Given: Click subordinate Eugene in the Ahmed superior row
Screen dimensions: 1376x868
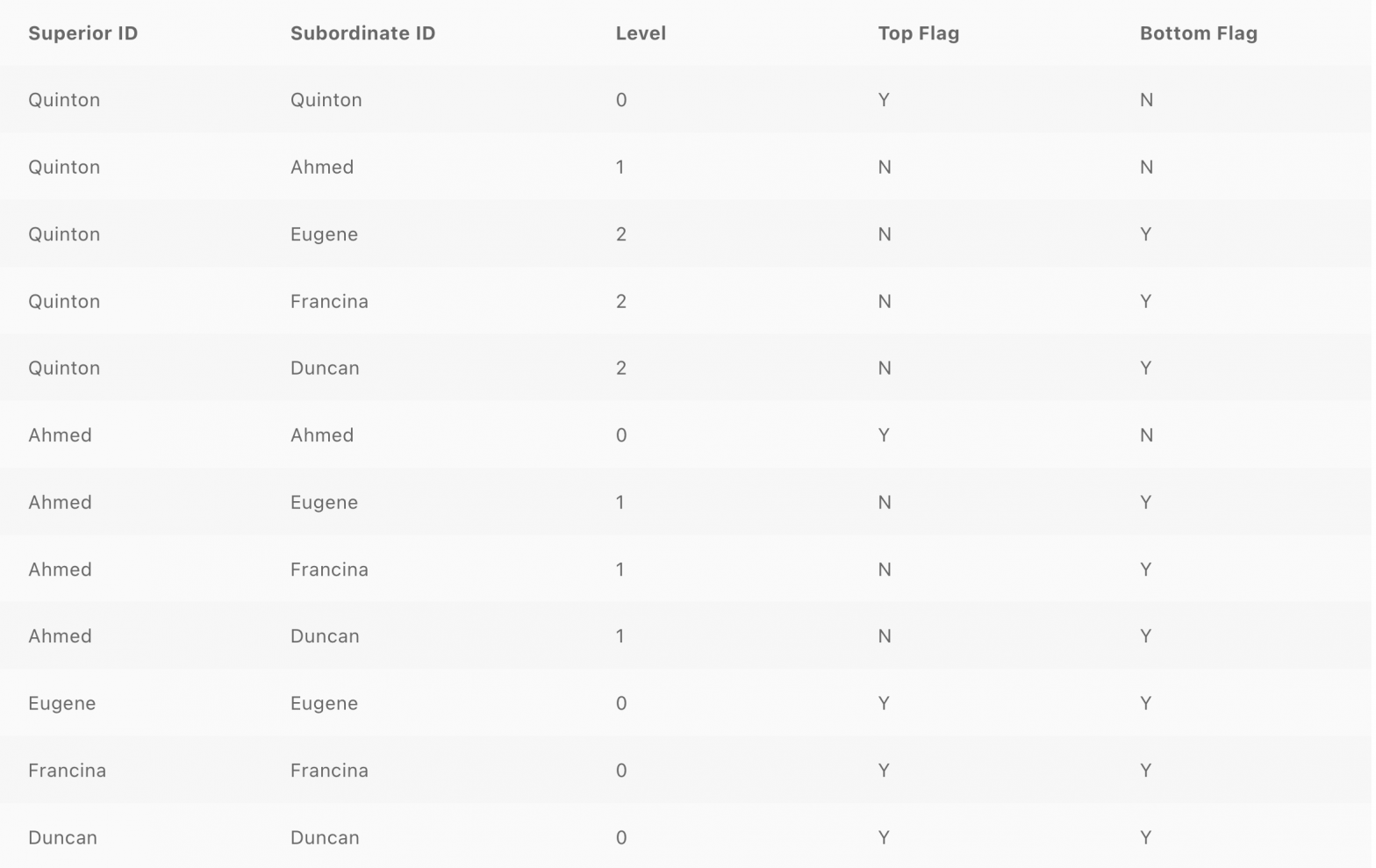Looking at the screenshot, I should pyautogui.click(x=324, y=502).
